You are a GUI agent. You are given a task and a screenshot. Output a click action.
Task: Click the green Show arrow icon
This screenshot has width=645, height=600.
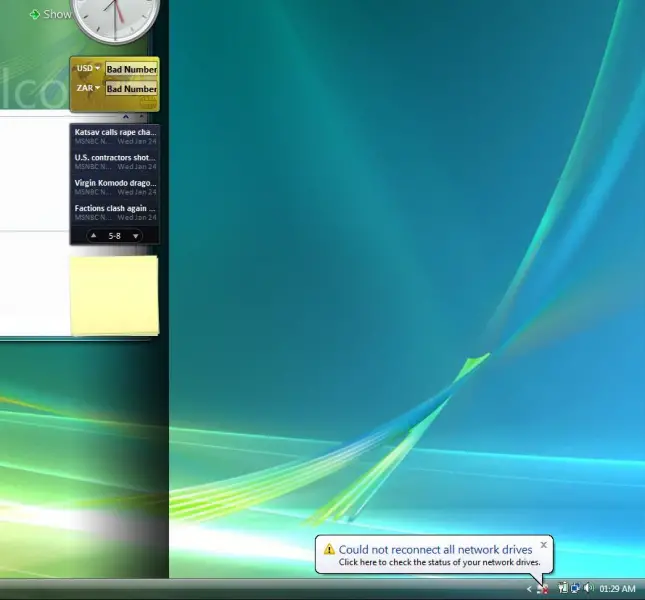click(35, 14)
